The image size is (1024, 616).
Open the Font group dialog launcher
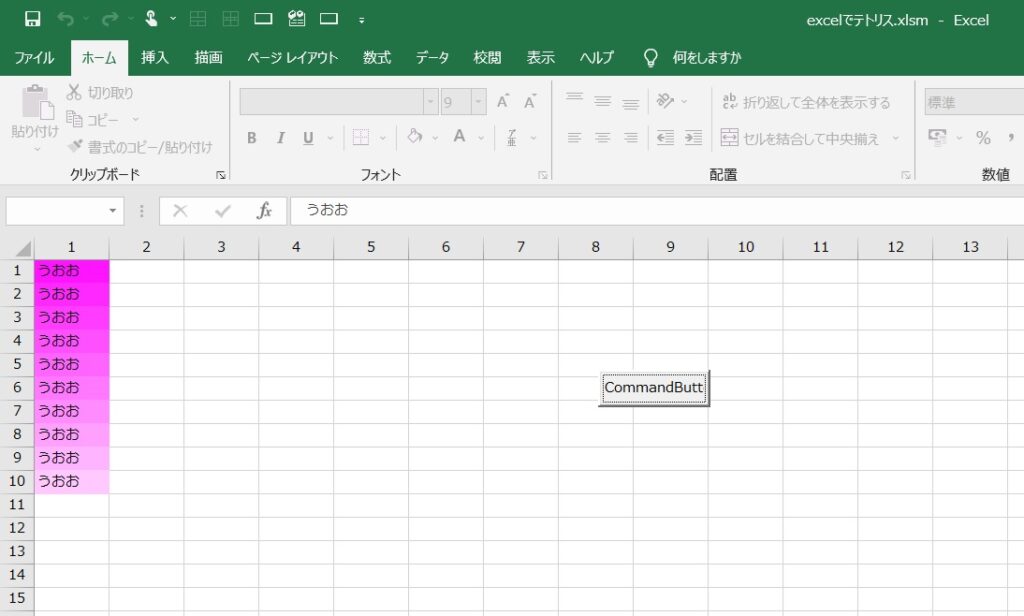pos(543,175)
